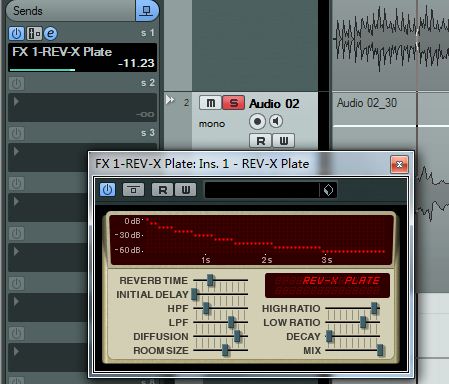Toggle plugin read automation R button
Viewport: 449px width, 384px height.
[162, 190]
